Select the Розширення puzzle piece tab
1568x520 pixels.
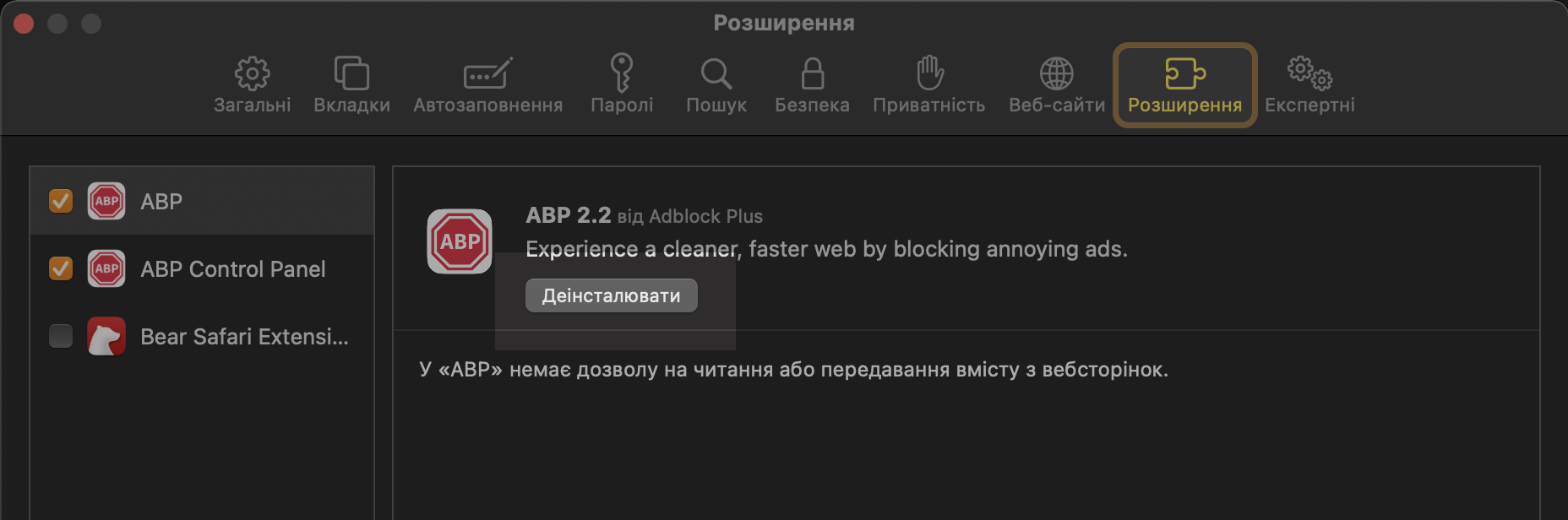pos(1185,85)
